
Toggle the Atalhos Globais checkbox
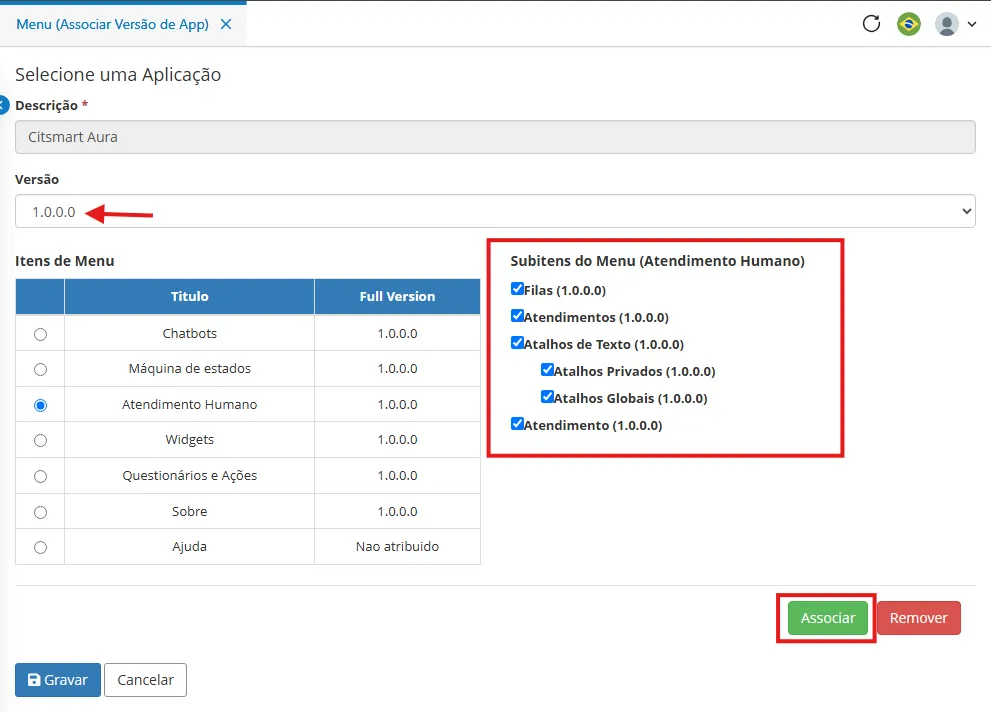coord(547,397)
